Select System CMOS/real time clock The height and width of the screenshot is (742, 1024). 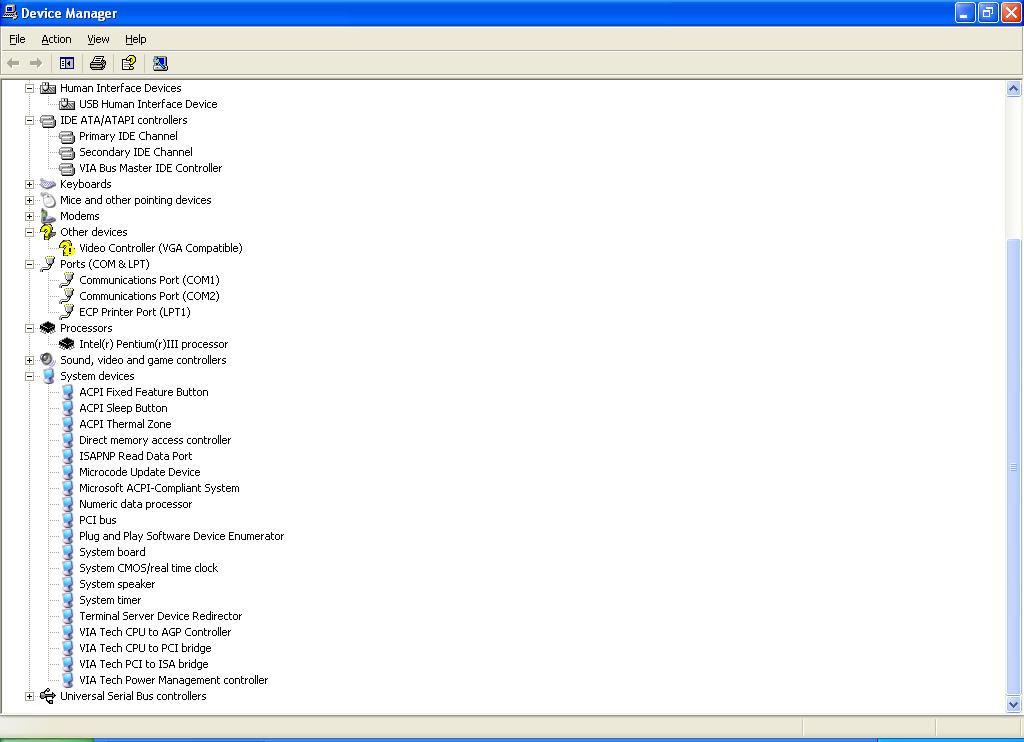click(x=148, y=568)
